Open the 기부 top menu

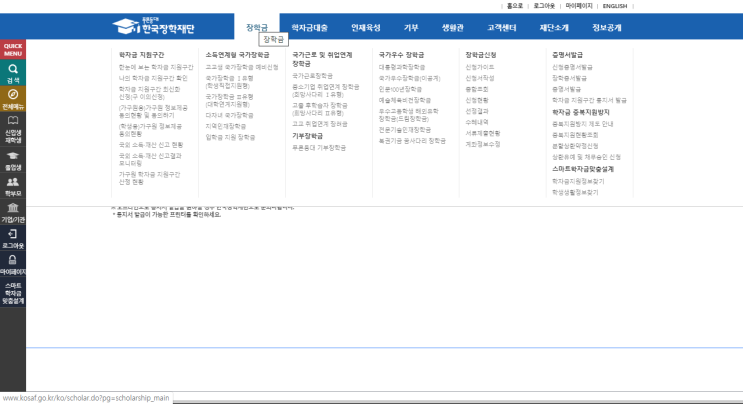point(411,28)
